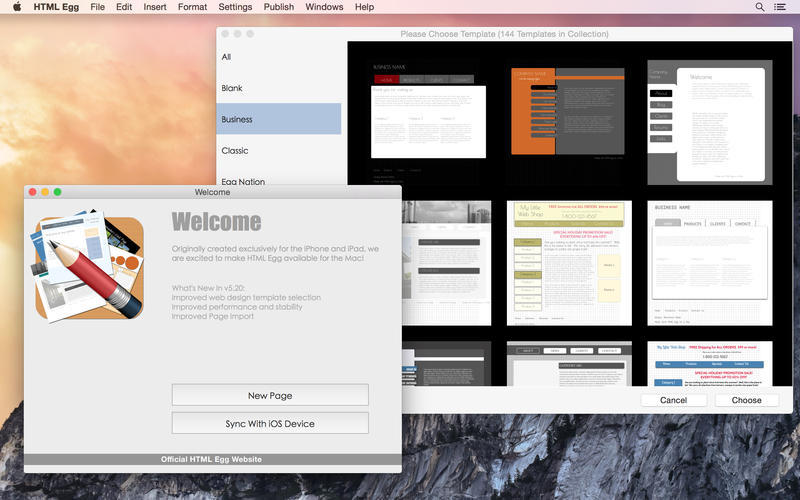Viewport: 800px width, 500px height.
Task: Click Sync With iOS Device button
Action: [270, 423]
